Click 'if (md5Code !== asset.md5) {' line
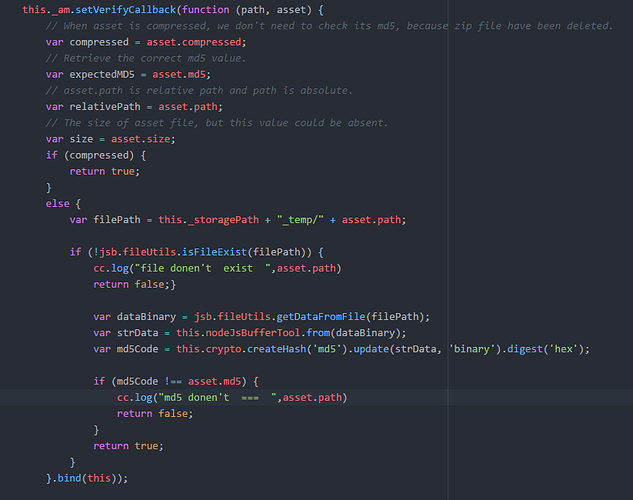The width and height of the screenshot is (633, 500). [x=176, y=381]
